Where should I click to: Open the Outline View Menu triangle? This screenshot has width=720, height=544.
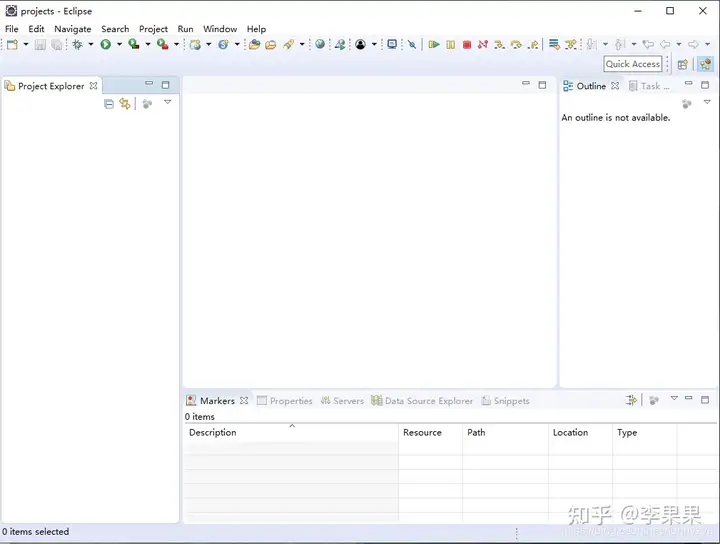707,102
